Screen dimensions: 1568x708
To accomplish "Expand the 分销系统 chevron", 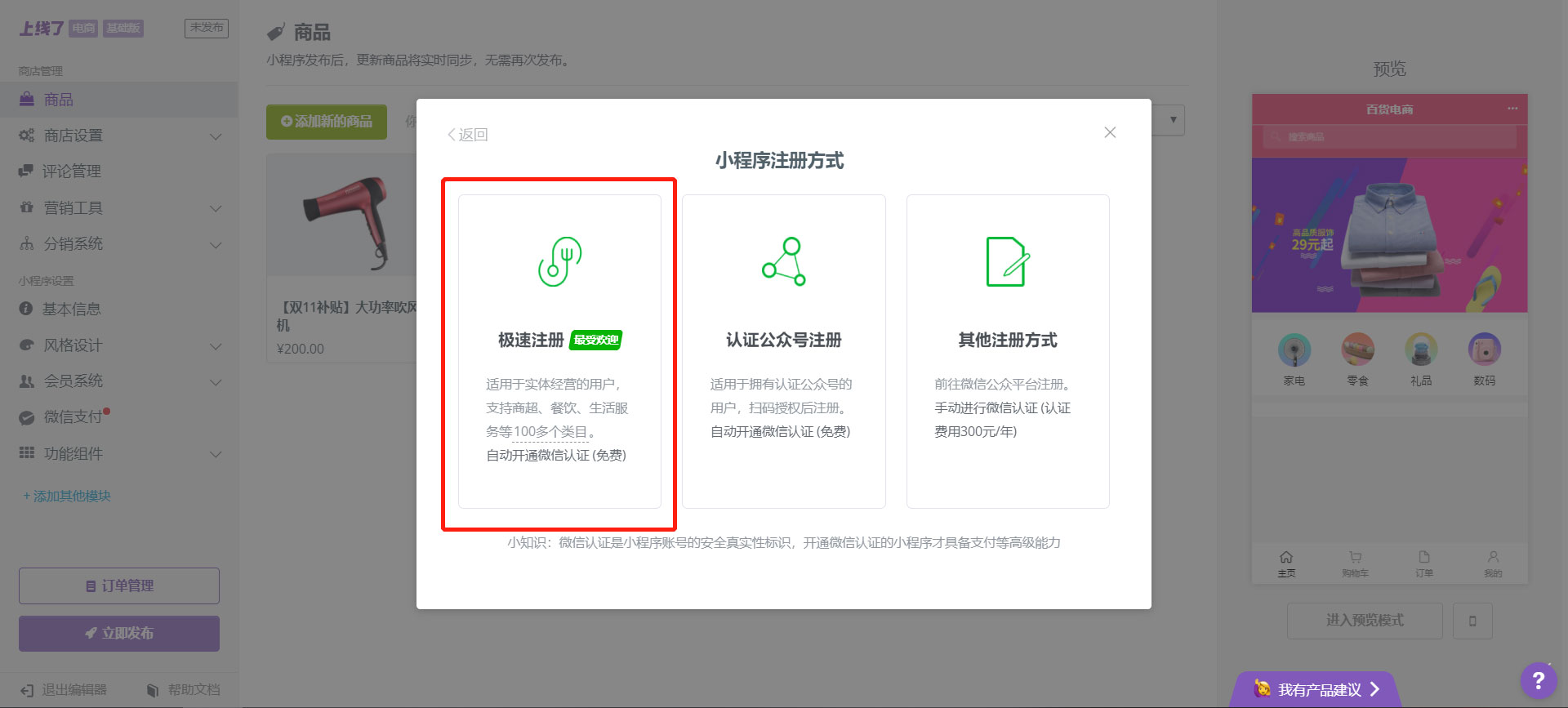I will pos(216,245).
